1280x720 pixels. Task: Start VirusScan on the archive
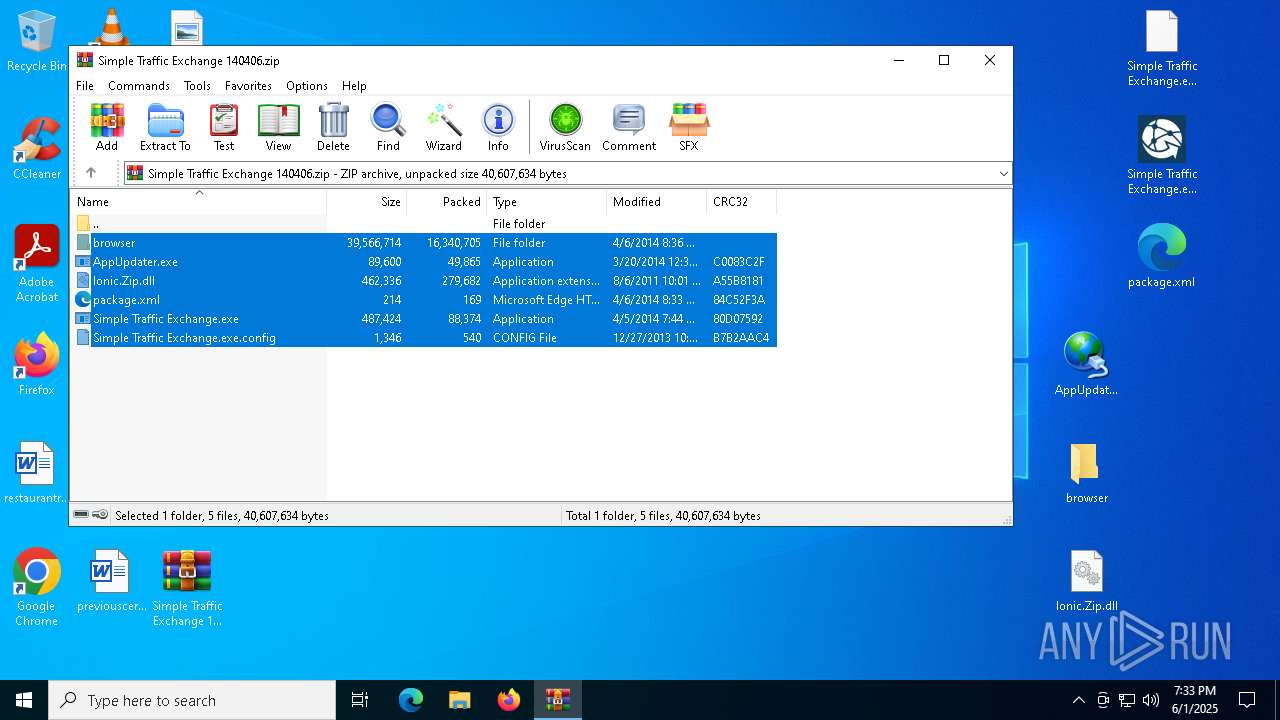[565, 127]
